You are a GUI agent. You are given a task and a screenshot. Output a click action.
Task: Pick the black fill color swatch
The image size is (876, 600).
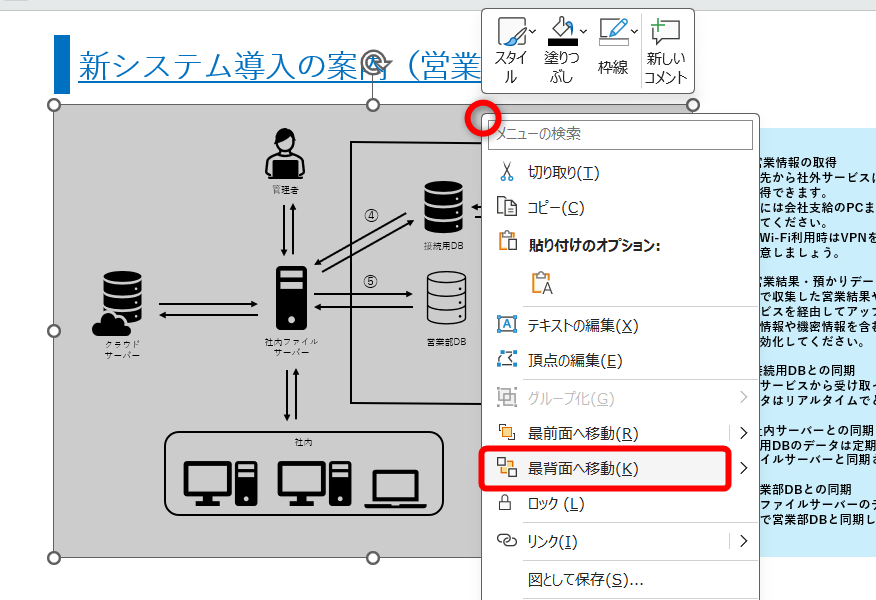click(564, 42)
